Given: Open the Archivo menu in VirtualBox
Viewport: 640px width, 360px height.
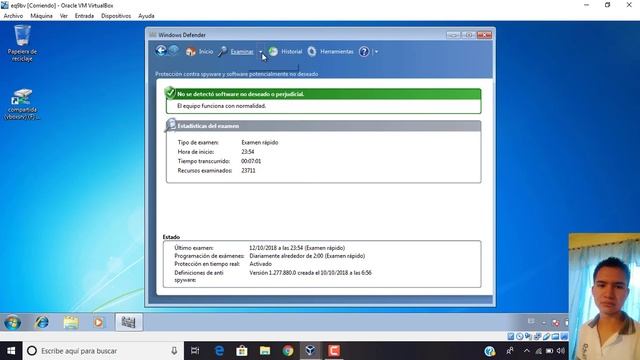Looking at the screenshot, I should (13, 16).
